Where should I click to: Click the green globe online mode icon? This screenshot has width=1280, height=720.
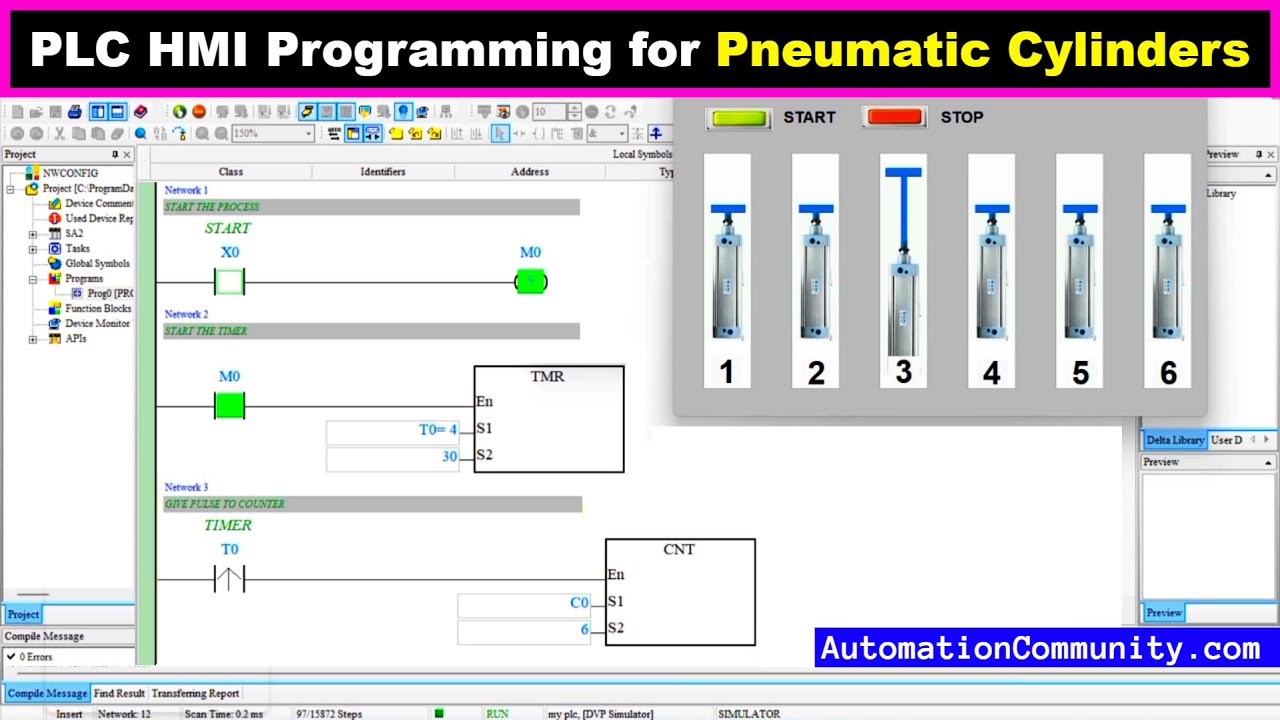point(179,112)
